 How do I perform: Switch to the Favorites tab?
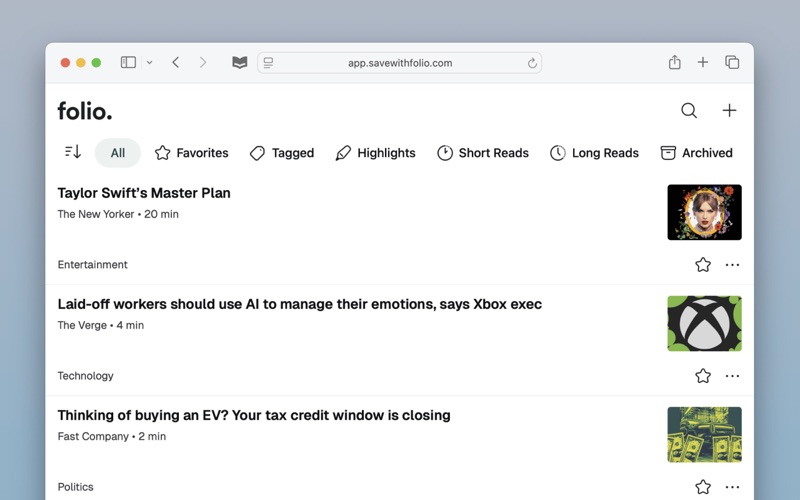[192, 153]
